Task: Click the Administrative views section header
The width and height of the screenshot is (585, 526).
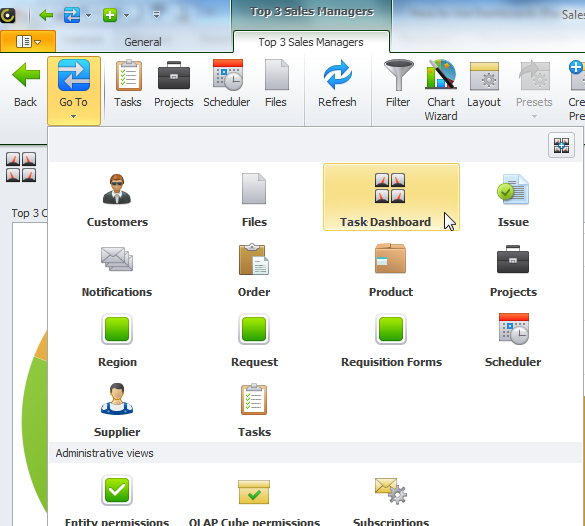Action: click(315, 453)
